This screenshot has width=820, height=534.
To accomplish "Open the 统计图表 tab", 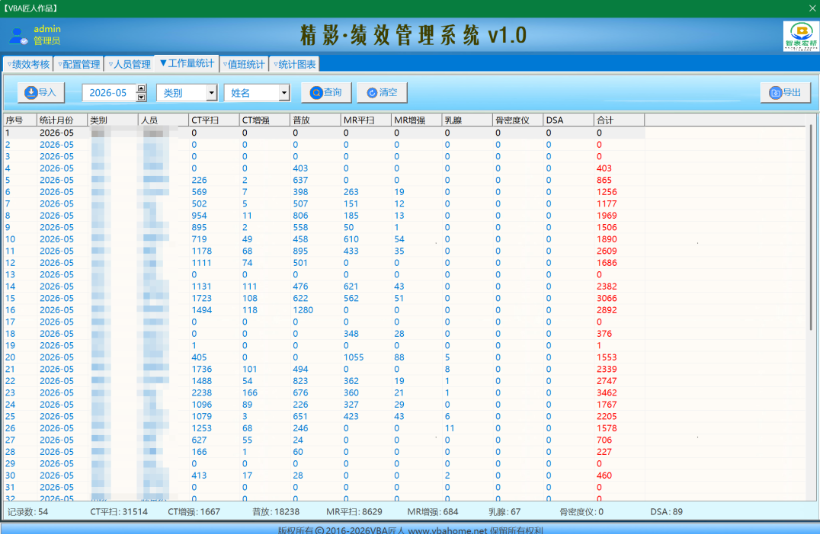I will 294,64.
